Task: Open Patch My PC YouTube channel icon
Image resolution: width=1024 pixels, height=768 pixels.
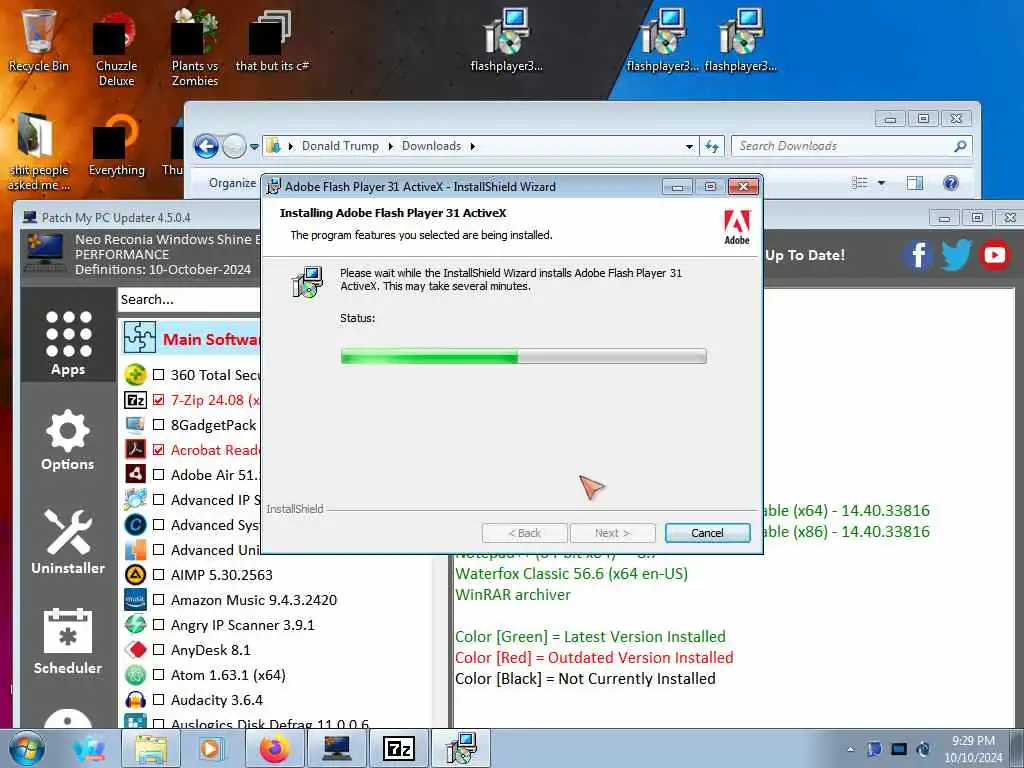Action: [995, 255]
